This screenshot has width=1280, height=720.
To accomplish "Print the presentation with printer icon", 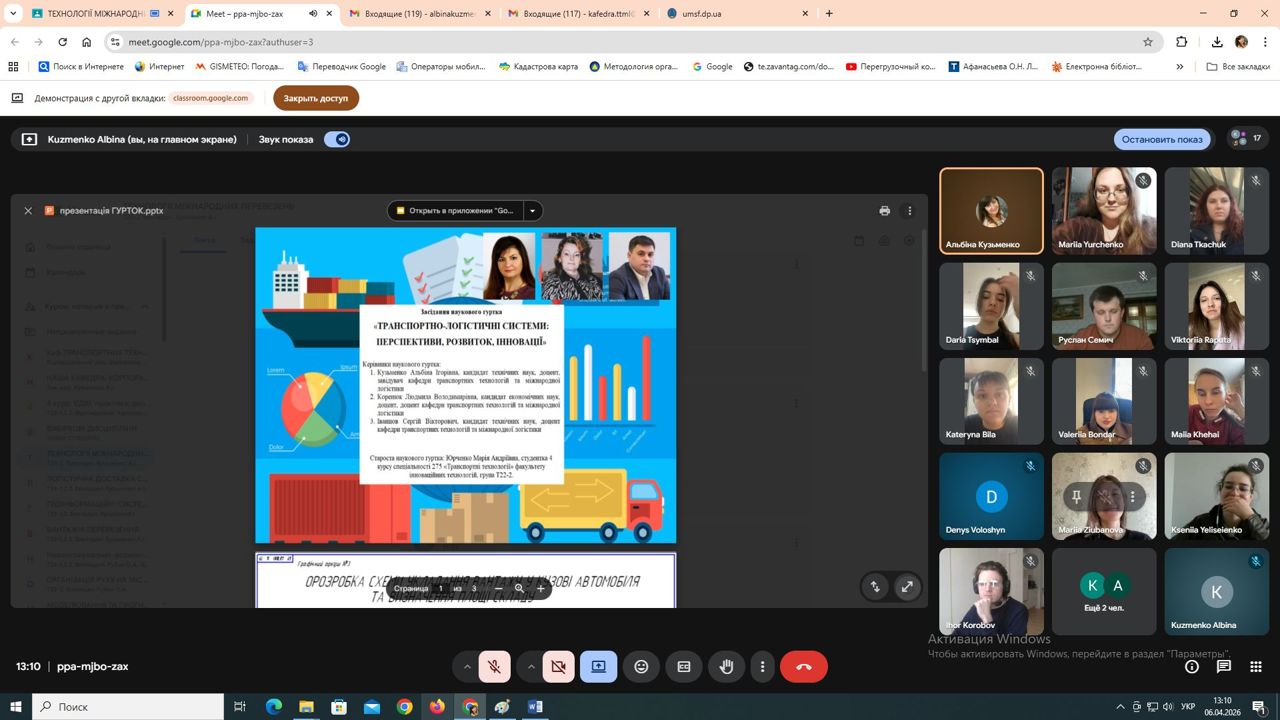I will click(884, 211).
